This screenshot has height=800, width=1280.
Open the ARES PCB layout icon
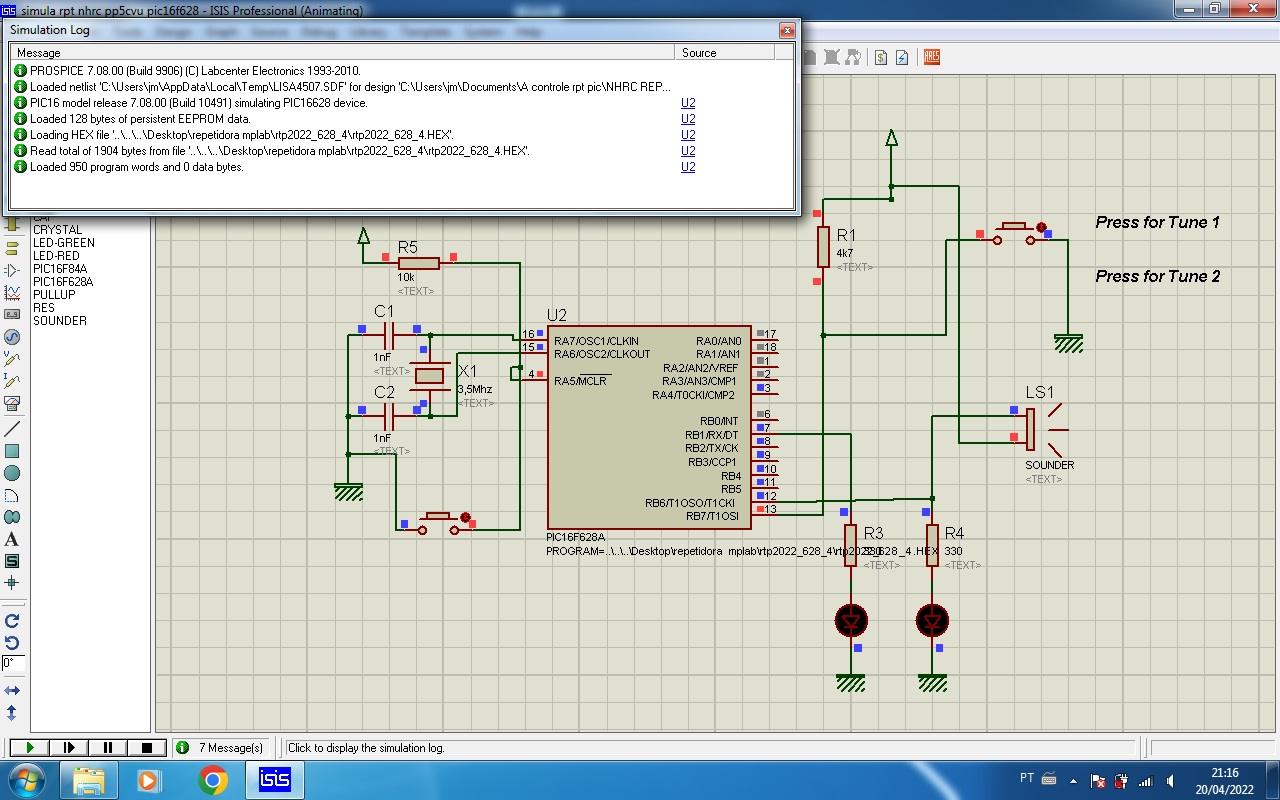click(x=932, y=58)
